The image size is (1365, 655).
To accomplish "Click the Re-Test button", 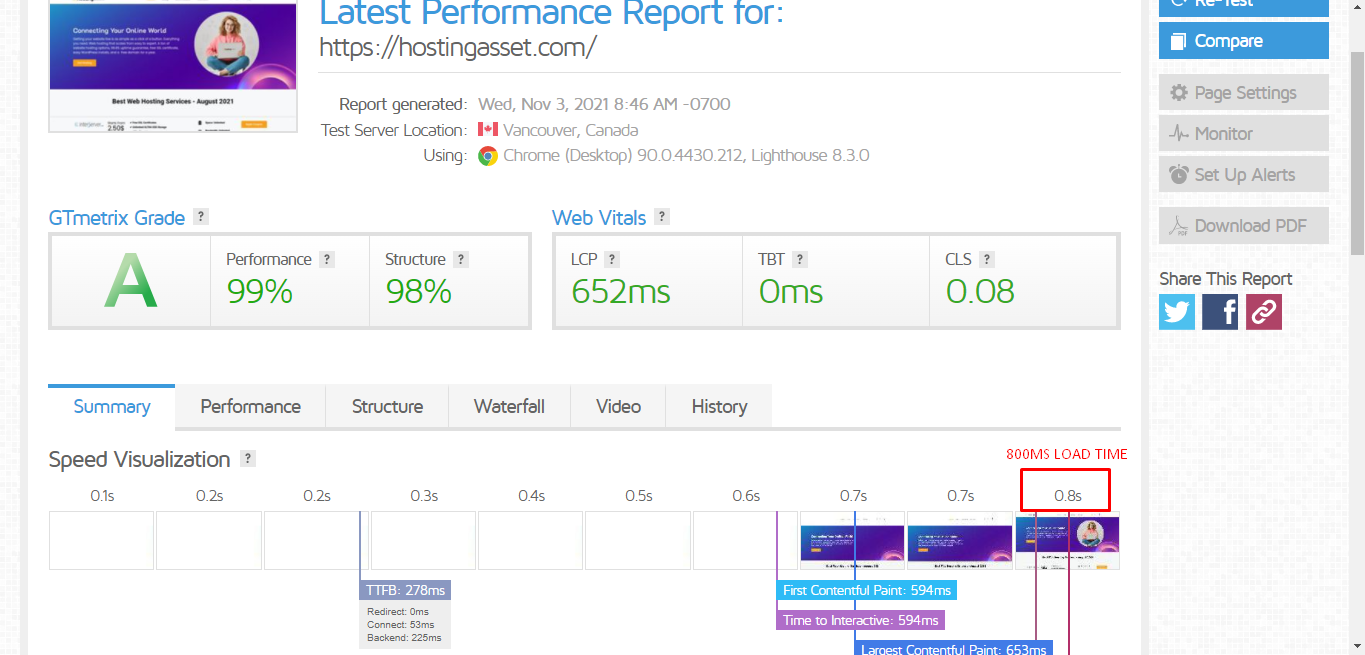I will [x=1244, y=6].
